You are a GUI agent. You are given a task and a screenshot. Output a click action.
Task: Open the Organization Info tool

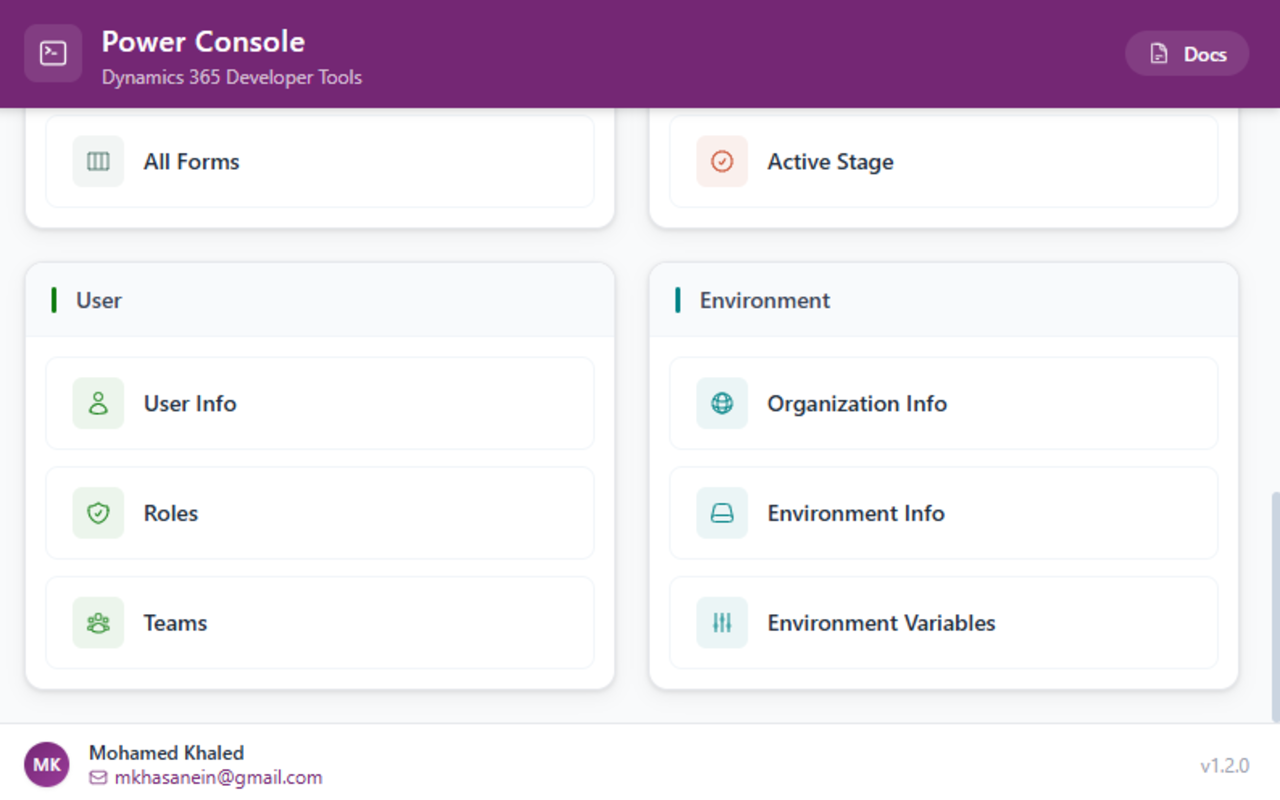(x=944, y=403)
